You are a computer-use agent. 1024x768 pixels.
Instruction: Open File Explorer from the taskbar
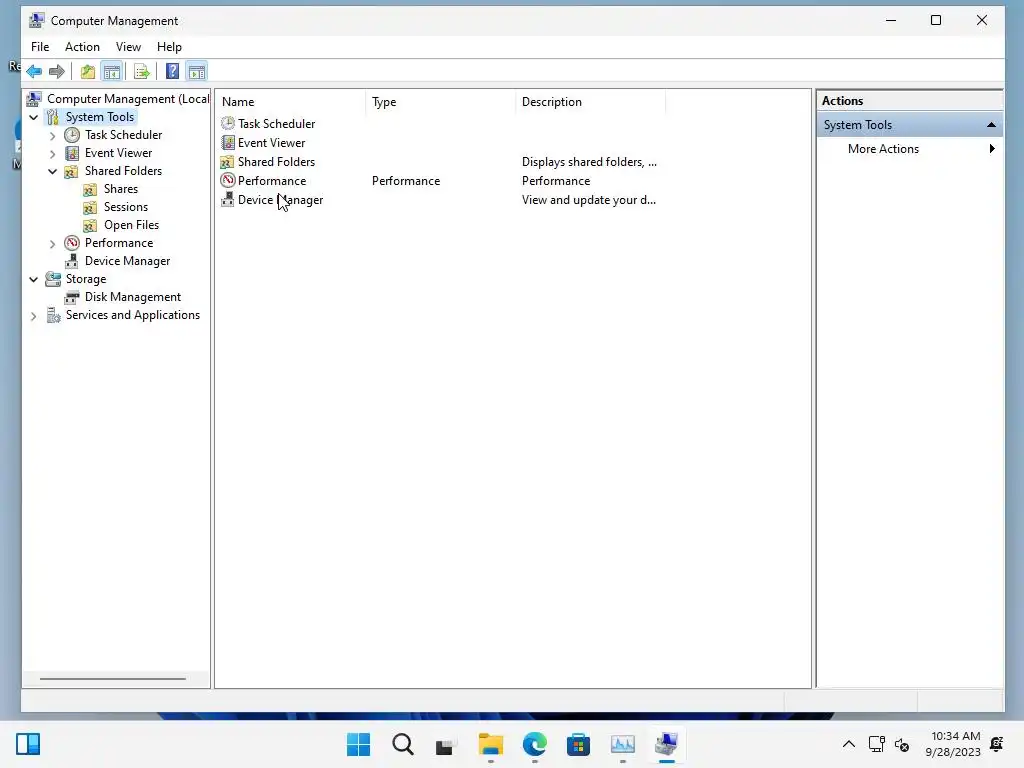pyautogui.click(x=490, y=744)
